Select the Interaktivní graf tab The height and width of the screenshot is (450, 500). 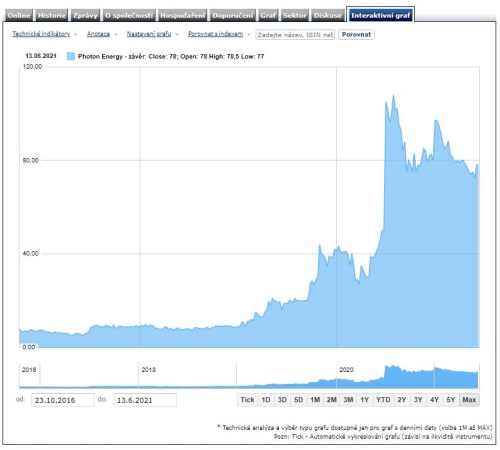pos(380,15)
